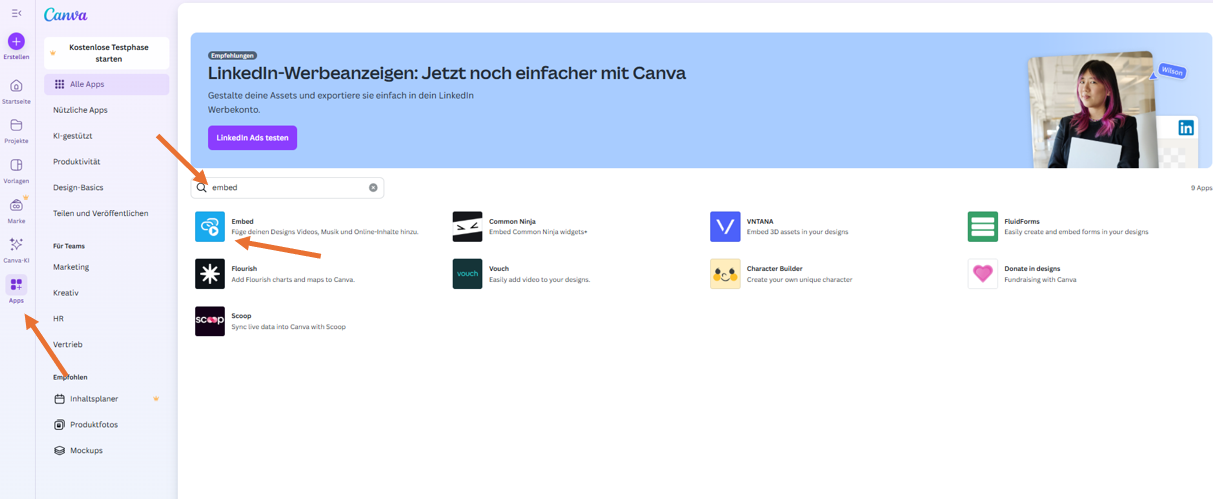Click Kostenlose Testphase starten button
Viewport: 1213px width, 501px height.
106,53
